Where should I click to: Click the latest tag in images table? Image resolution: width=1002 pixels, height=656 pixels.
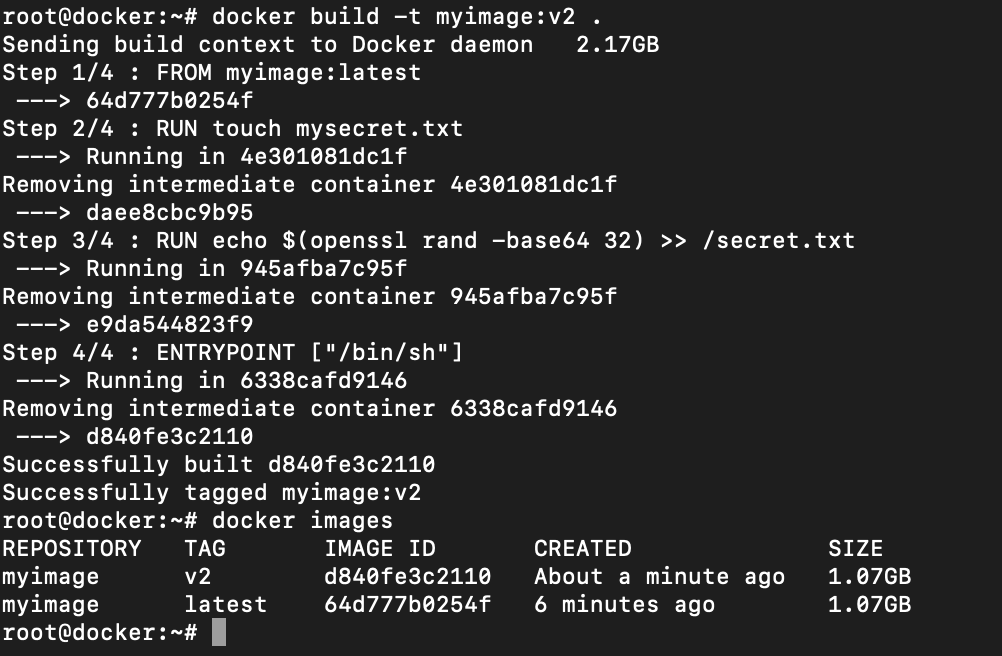pos(226,604)
